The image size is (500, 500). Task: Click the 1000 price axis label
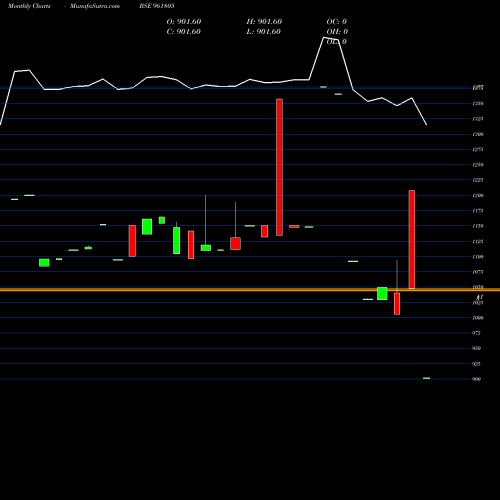coord(478,318)
